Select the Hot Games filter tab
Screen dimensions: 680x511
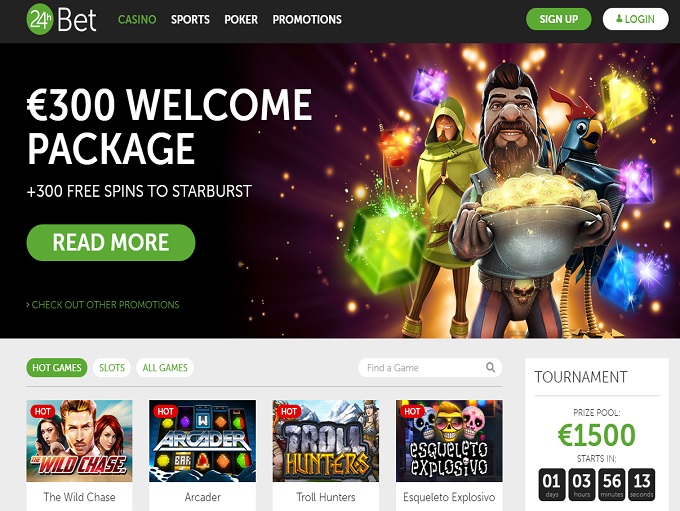(57, 368)
